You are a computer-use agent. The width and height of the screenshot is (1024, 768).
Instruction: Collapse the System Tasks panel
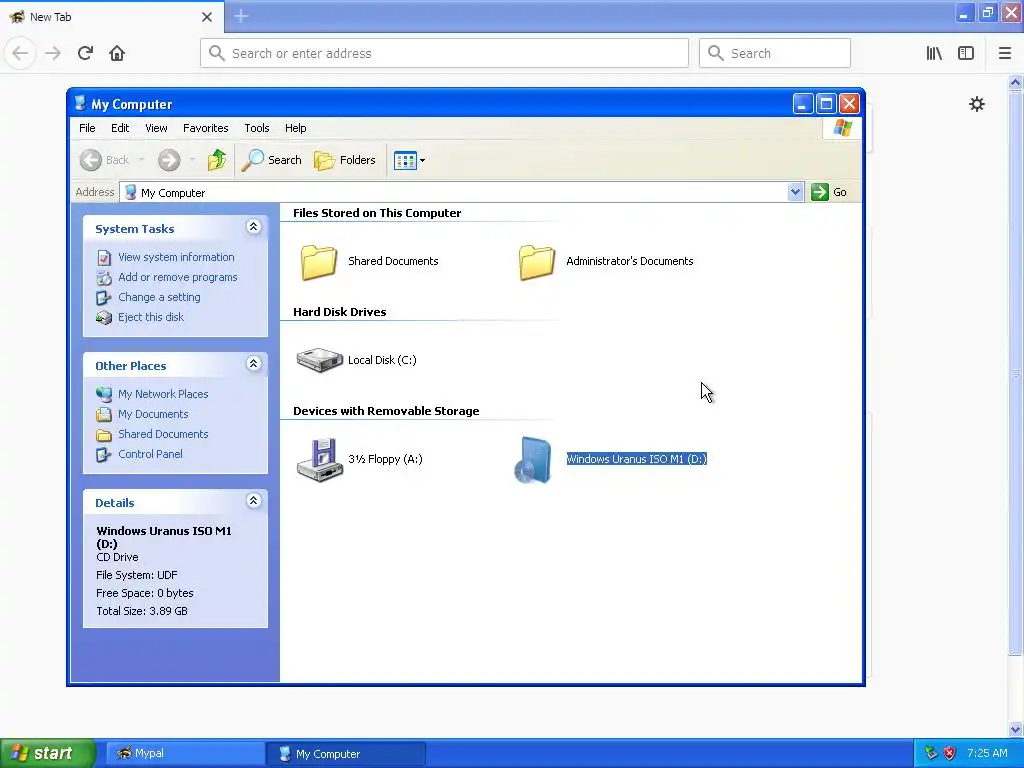click(253, 227)
